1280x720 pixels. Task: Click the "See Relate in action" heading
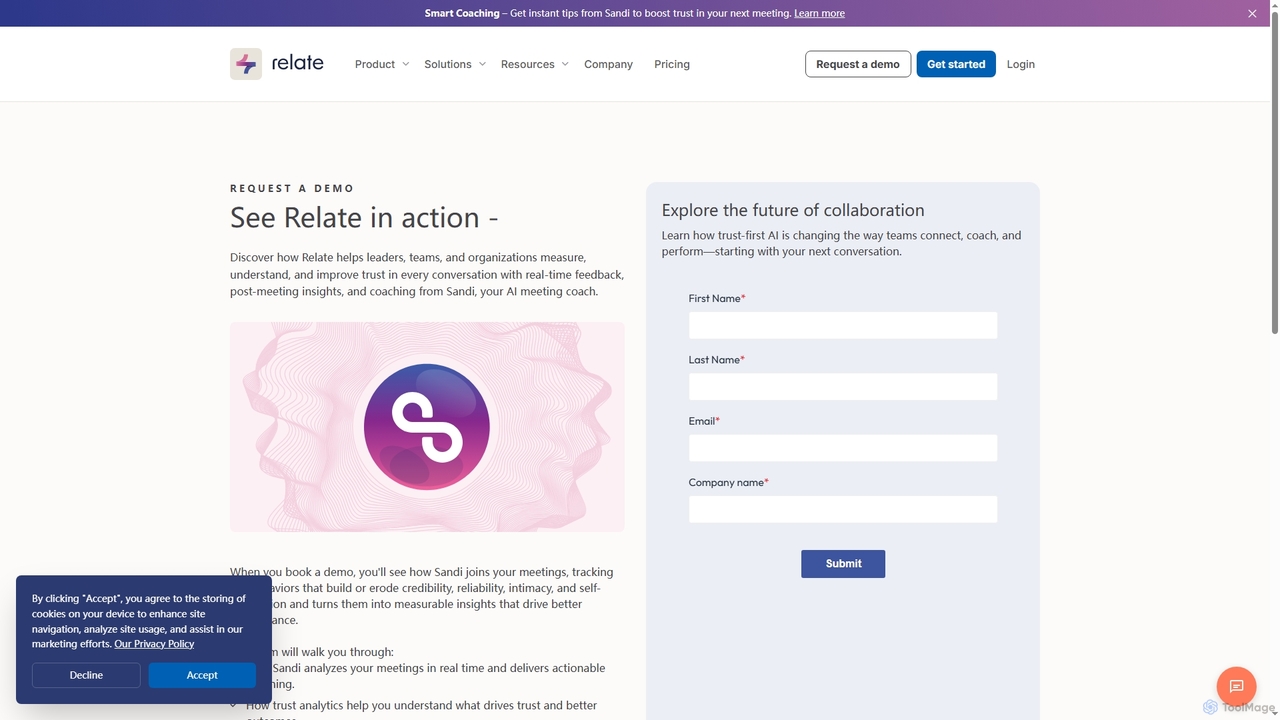coord(364,217)
